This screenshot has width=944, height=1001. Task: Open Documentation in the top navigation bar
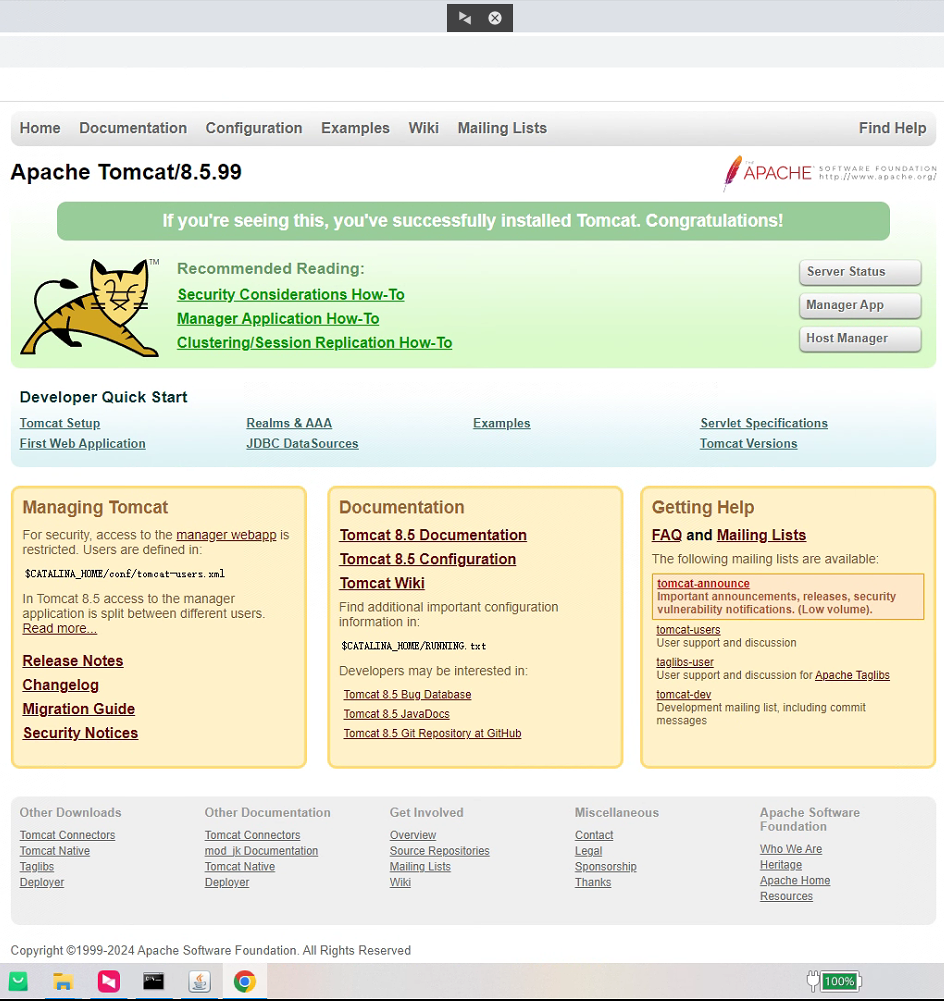(133, 128)
